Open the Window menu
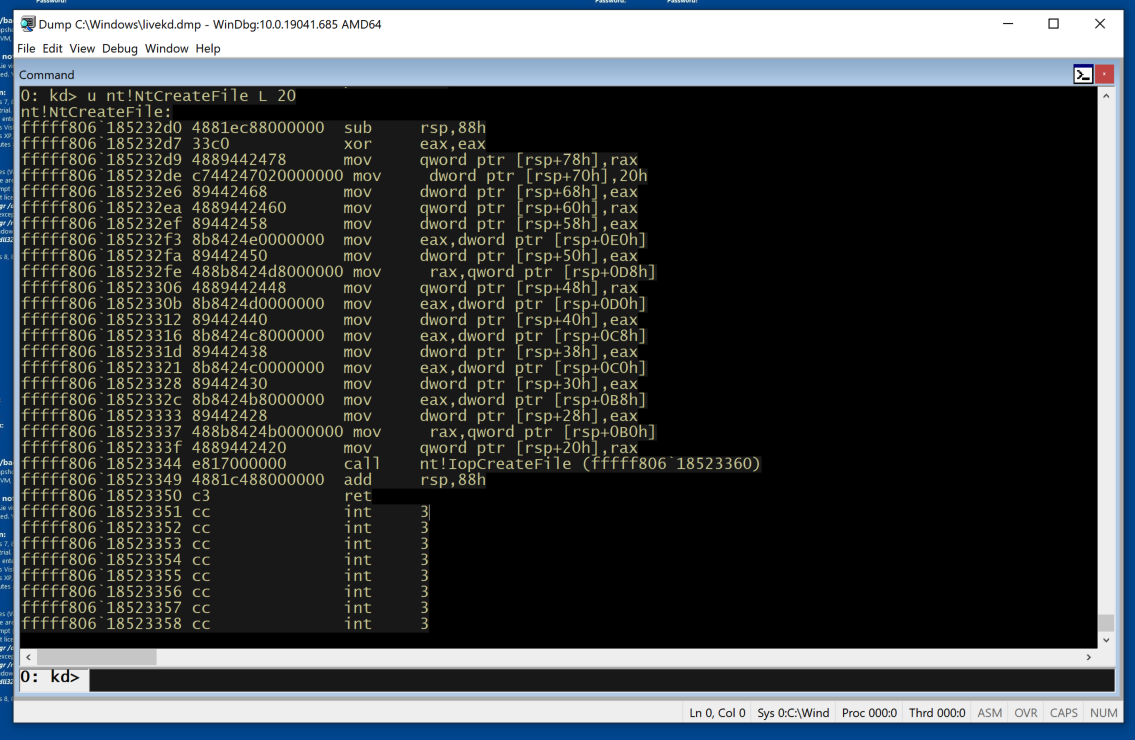The width and height of the screenshot is (1135, 740). [x=166, y=49]
